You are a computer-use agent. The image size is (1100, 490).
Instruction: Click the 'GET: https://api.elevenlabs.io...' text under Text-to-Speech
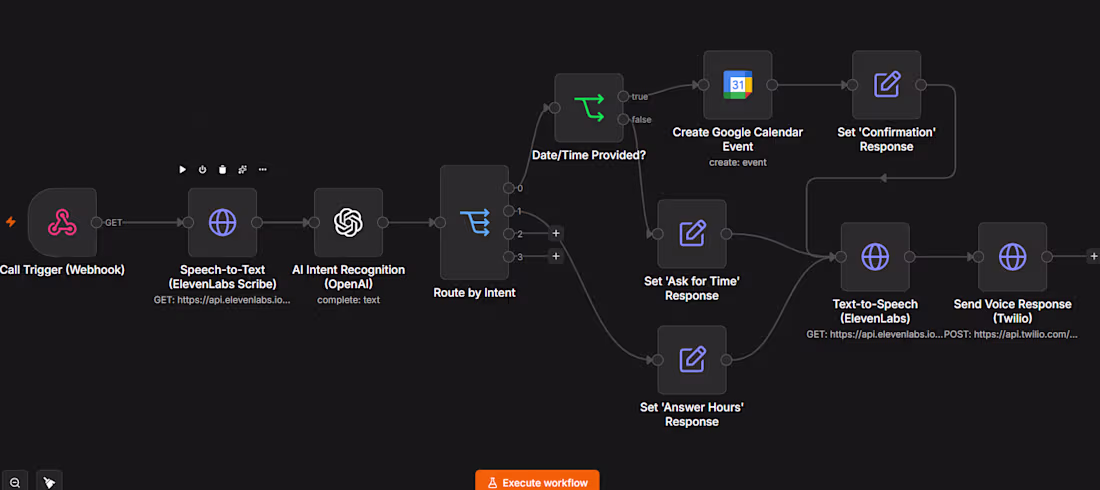875,334
